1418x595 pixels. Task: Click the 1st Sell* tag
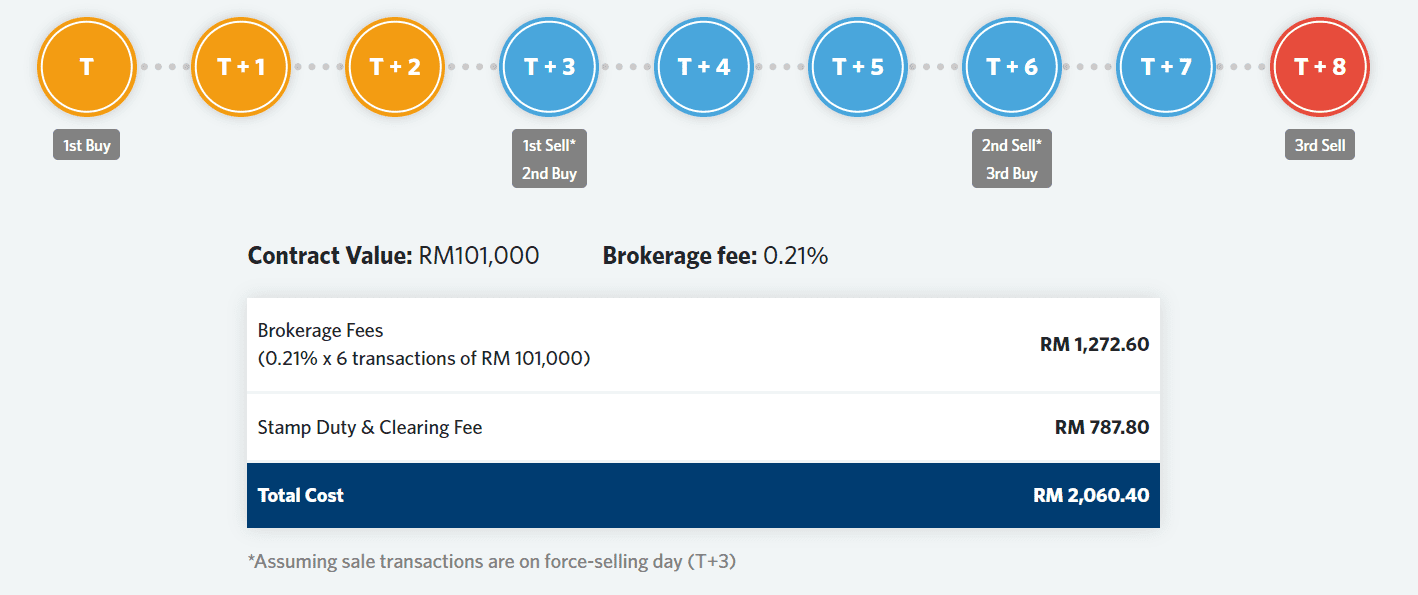(x=549, y=145)
